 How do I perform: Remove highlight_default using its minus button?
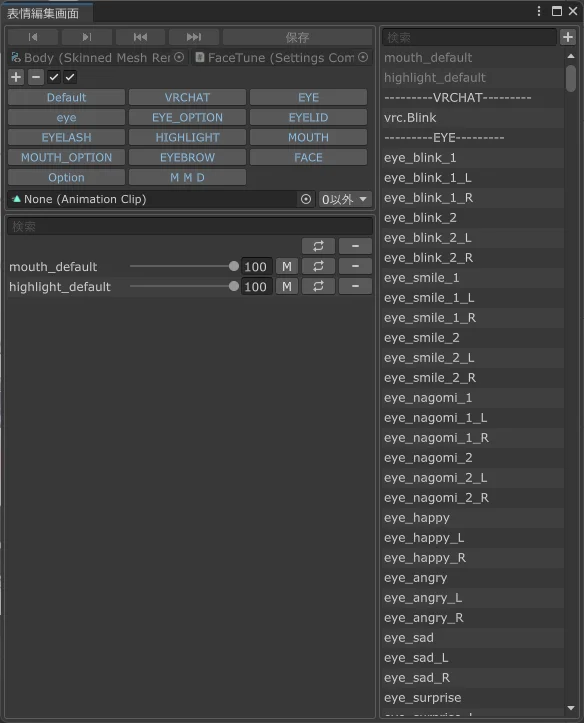(x=355, y=286)
